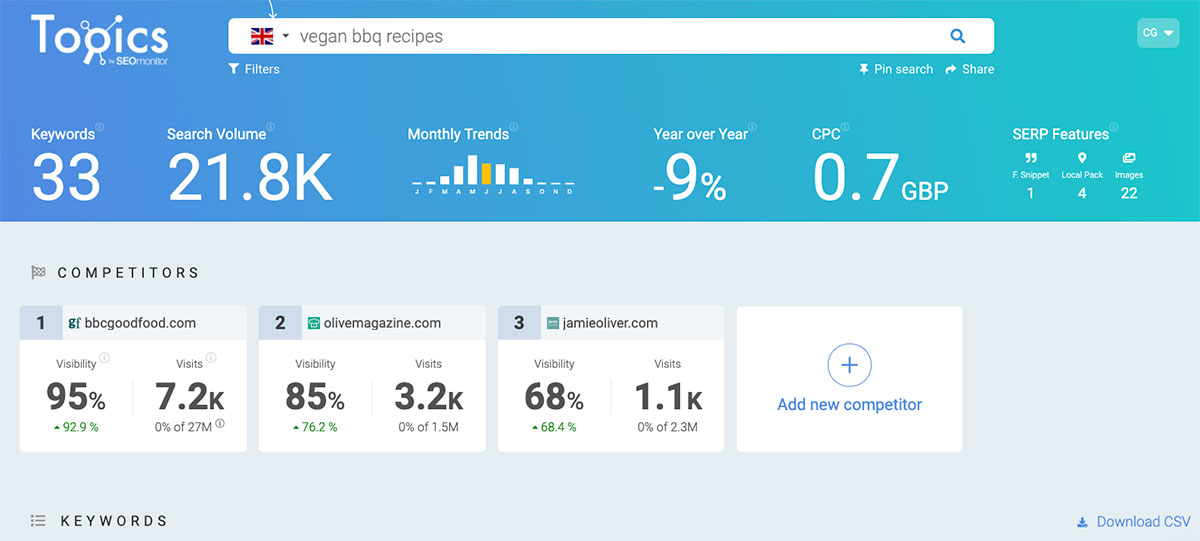The image size is (1200, 541).
Task: Click the info icon next to SERP Features
Action: [x=1114, y=128]
